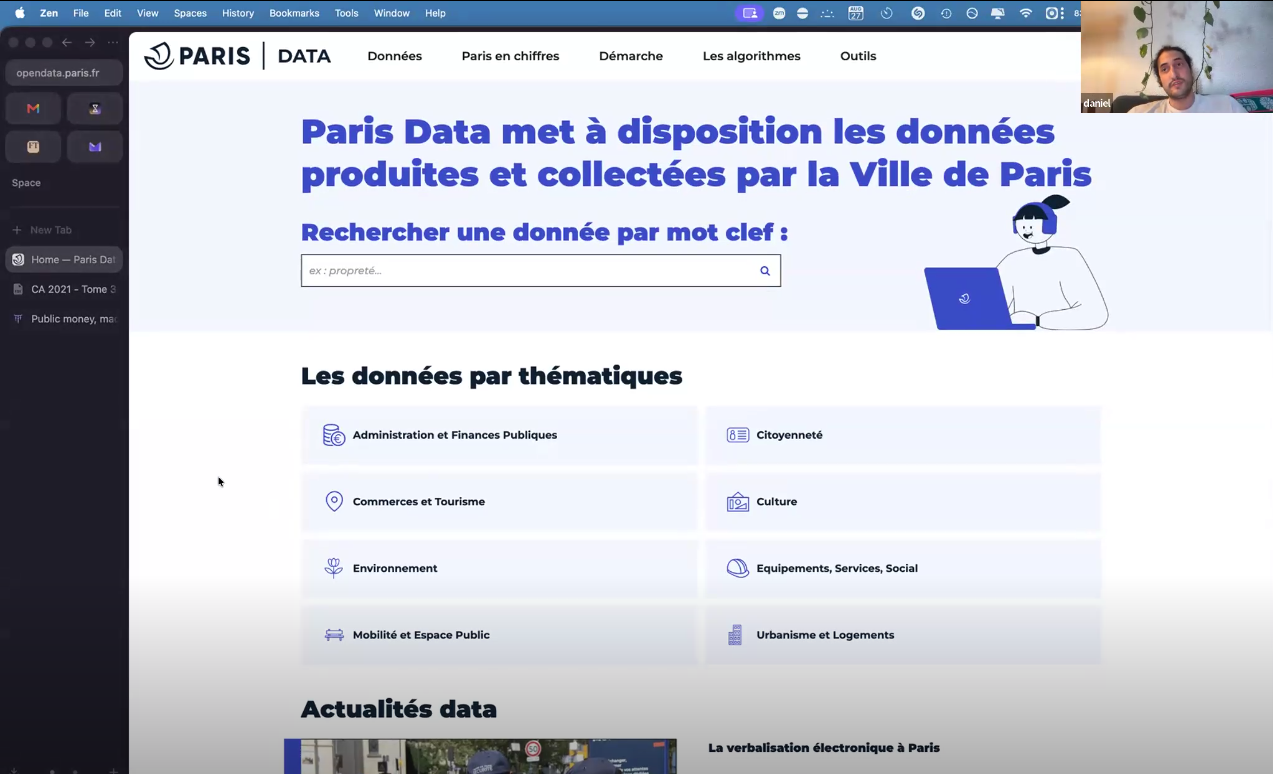The height and width of the screenshot is (774, 1273).
Task: Open Urbanisme et Logements theme
Action: pyautogui.click(x=903, y=635)
